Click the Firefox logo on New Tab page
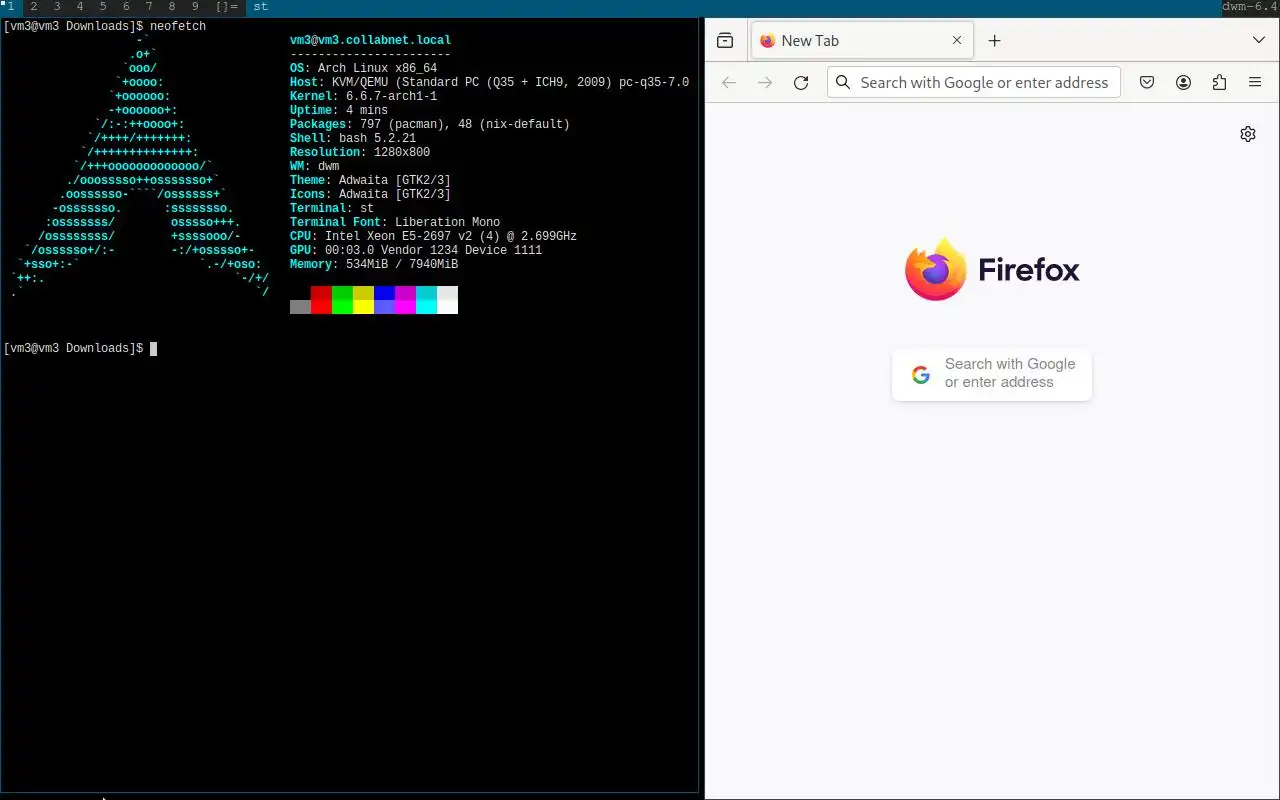The height and width of the screenshot is (800, 1280). point(992,269)
